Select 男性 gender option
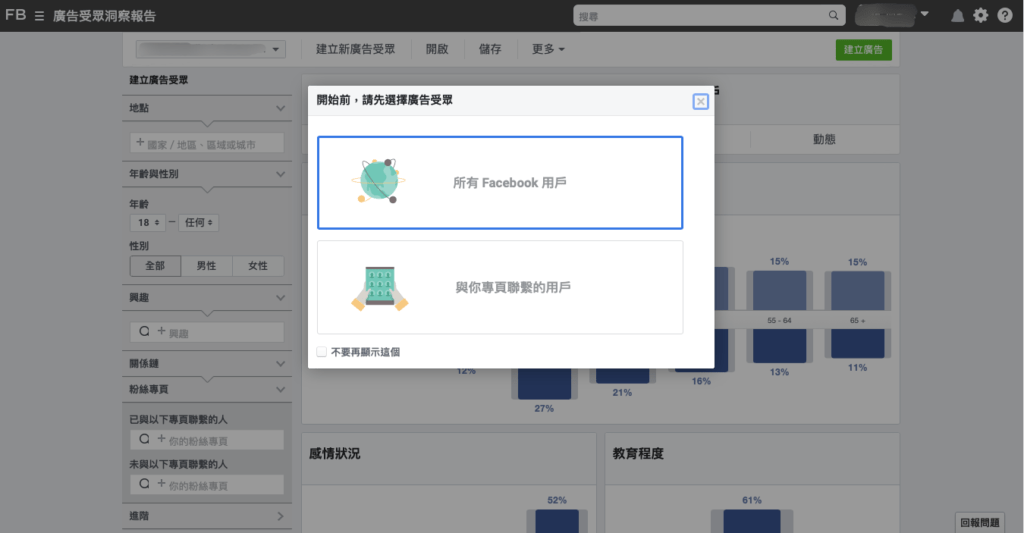 206,266
